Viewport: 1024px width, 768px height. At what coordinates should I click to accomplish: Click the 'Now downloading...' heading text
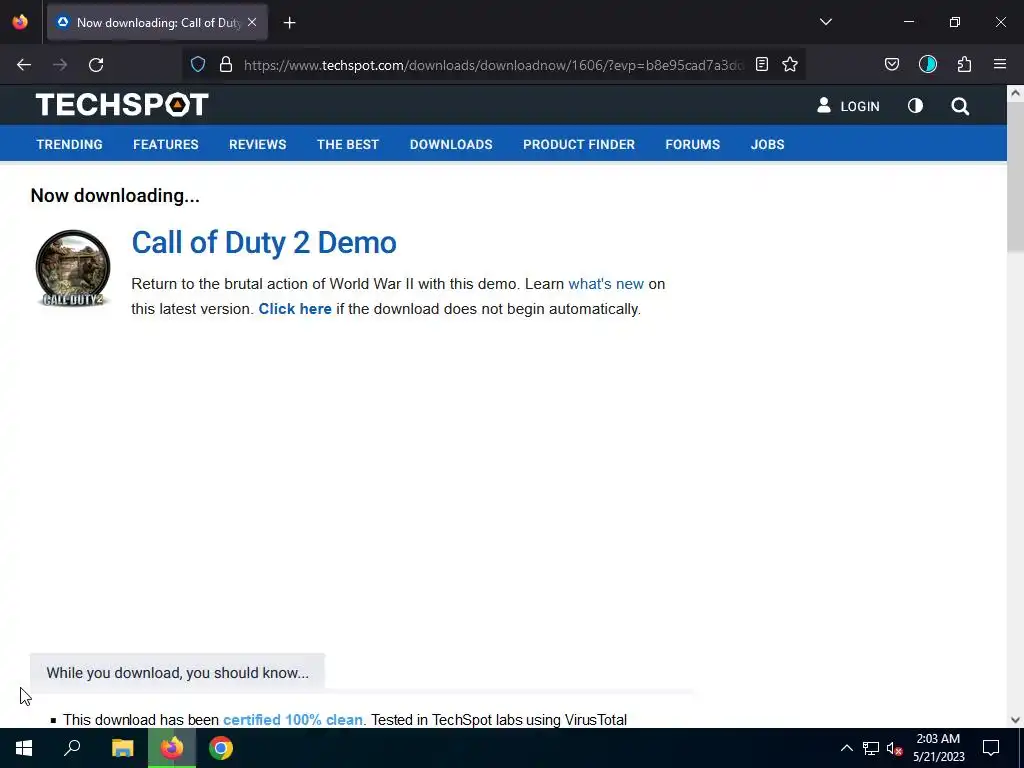coord(115,195)
